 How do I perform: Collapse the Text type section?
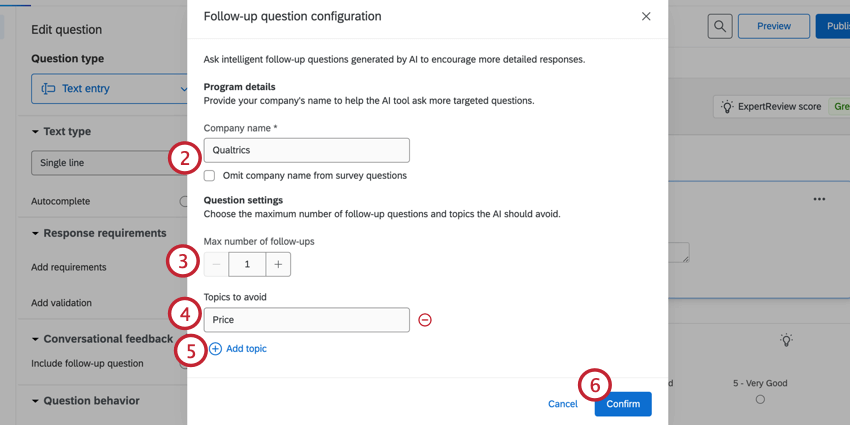pos(36,132)
